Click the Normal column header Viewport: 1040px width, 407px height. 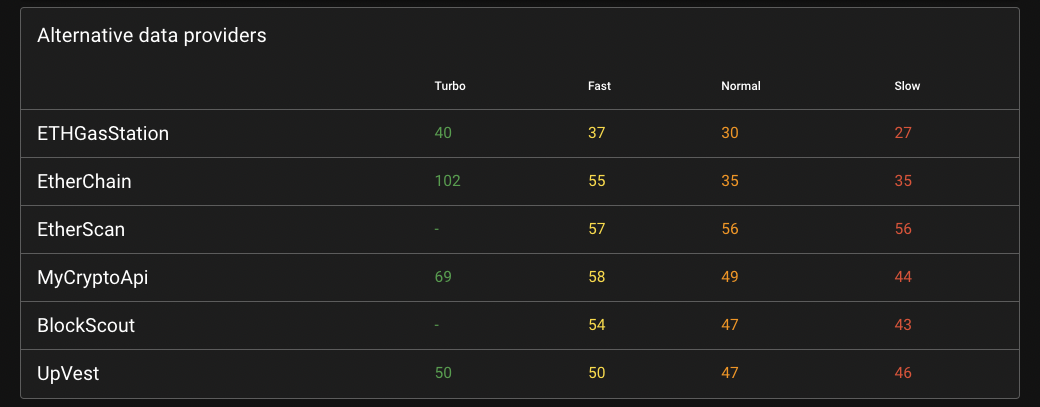(x=740, y=86)
